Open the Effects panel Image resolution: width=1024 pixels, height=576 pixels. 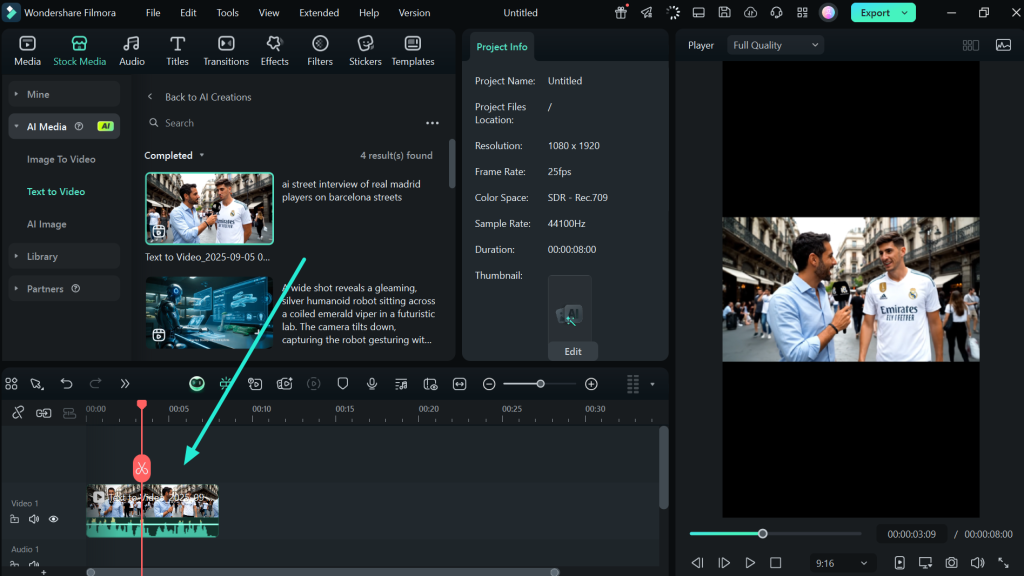pyautogui.click(x=274, y=51)
